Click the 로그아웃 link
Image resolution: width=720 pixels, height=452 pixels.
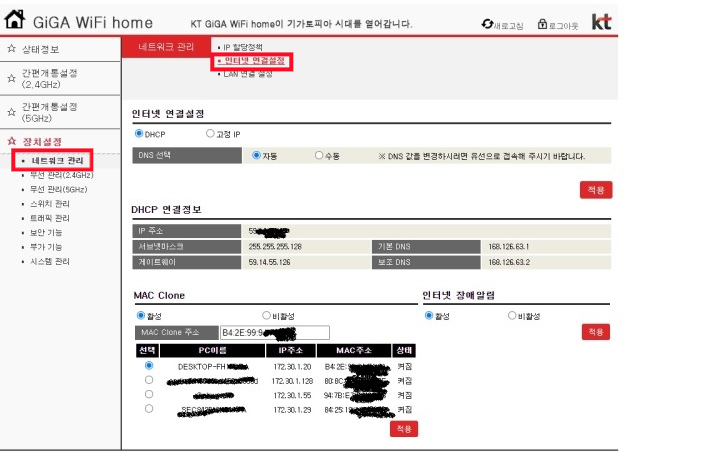[563, 26]
